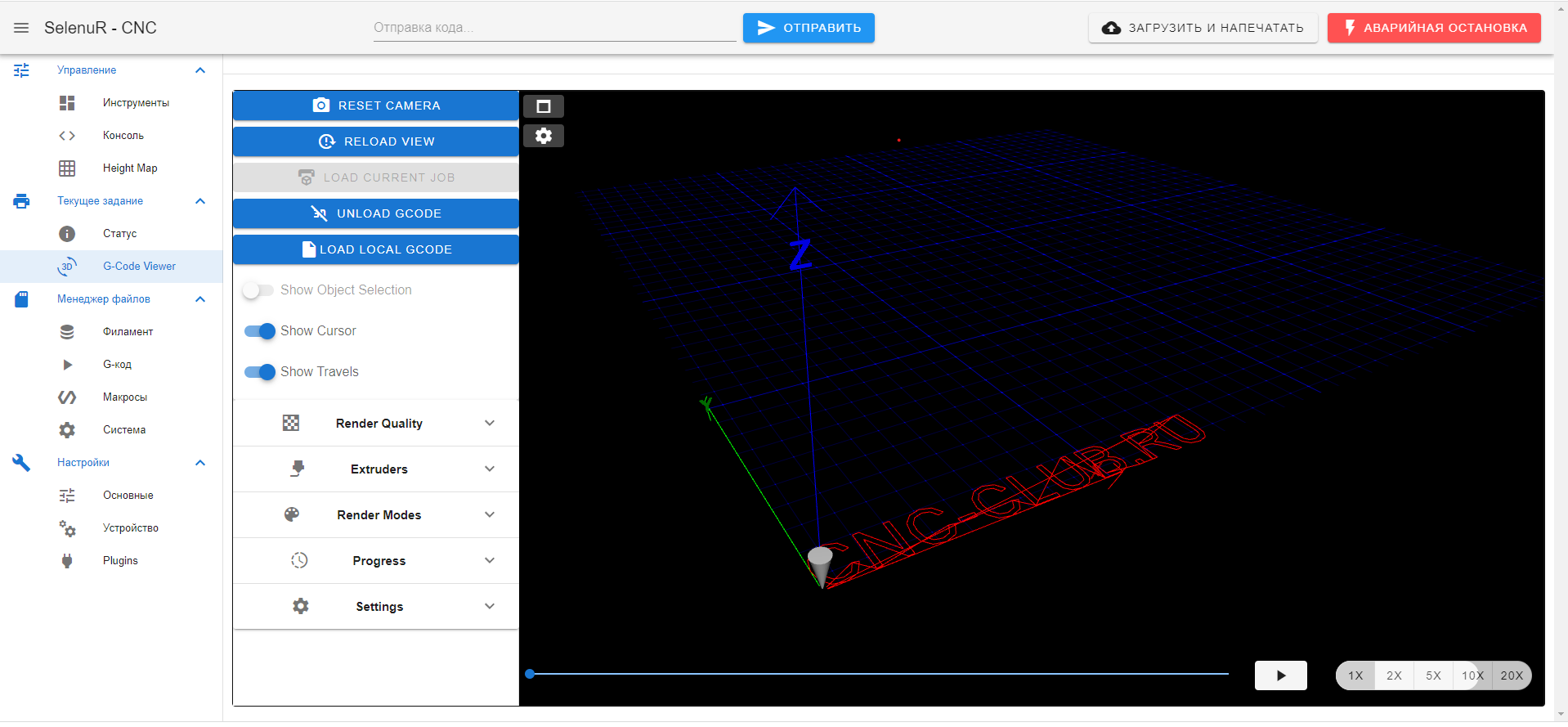Click the Height Map grid icon
The height and width of the screenshot is (727, 1568).
tap(67, 168)
